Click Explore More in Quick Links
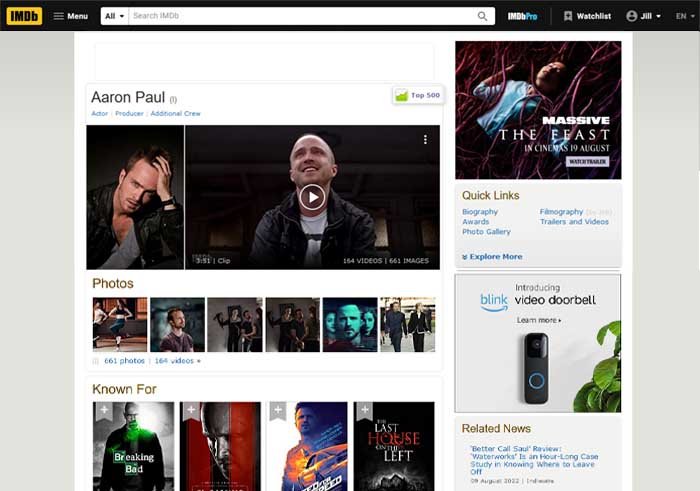Viewport: 700px width, 491px height. pos(495,257)
